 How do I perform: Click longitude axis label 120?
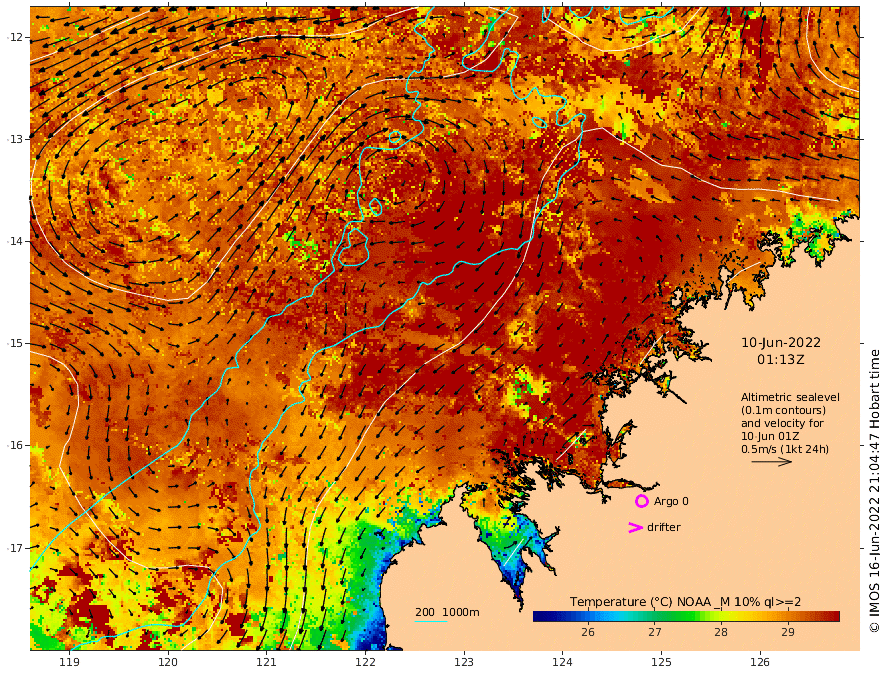point(168,662)
